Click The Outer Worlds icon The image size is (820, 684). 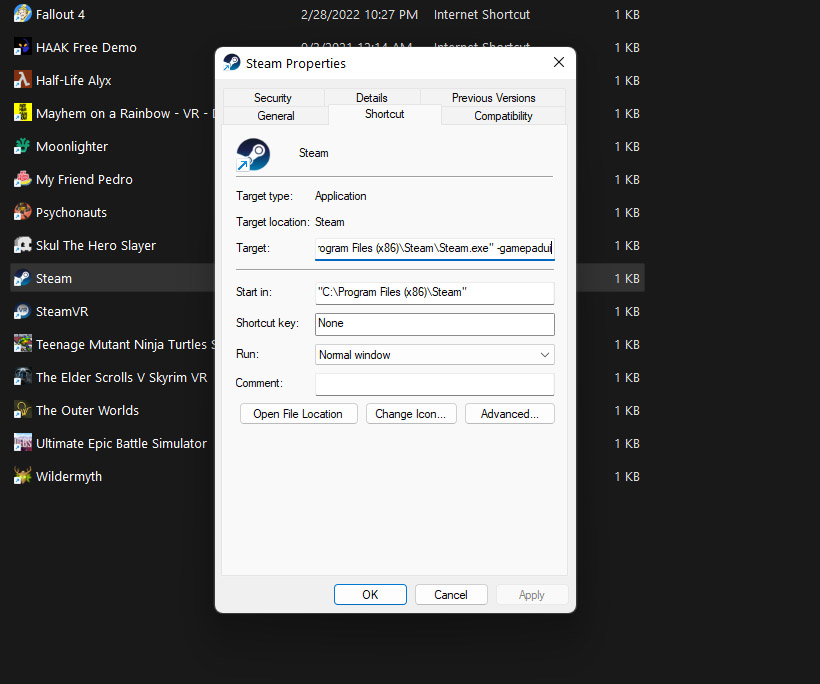(x=22, y=410)
